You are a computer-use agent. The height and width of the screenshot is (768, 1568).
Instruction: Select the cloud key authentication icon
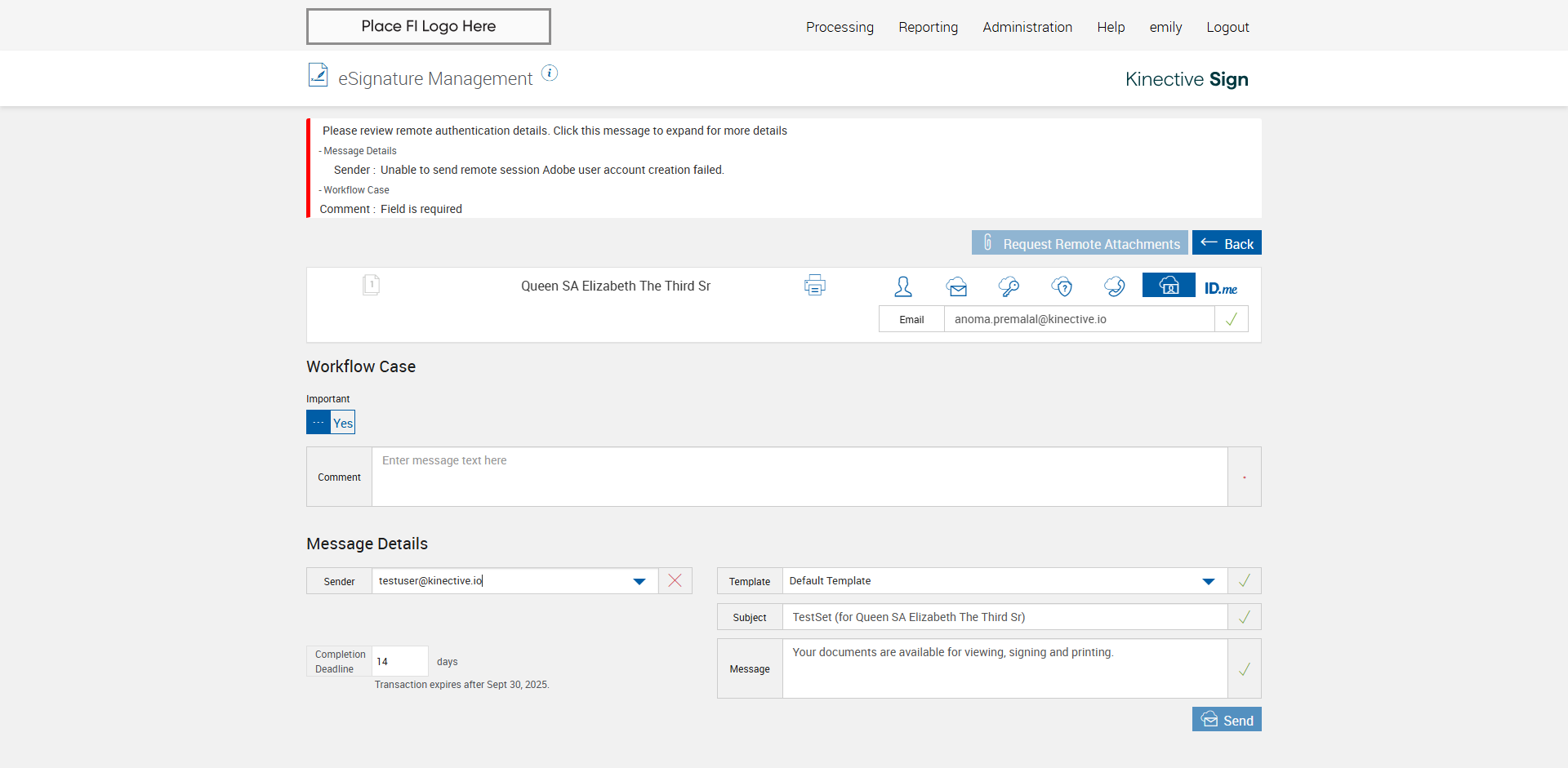[1009, 286]
